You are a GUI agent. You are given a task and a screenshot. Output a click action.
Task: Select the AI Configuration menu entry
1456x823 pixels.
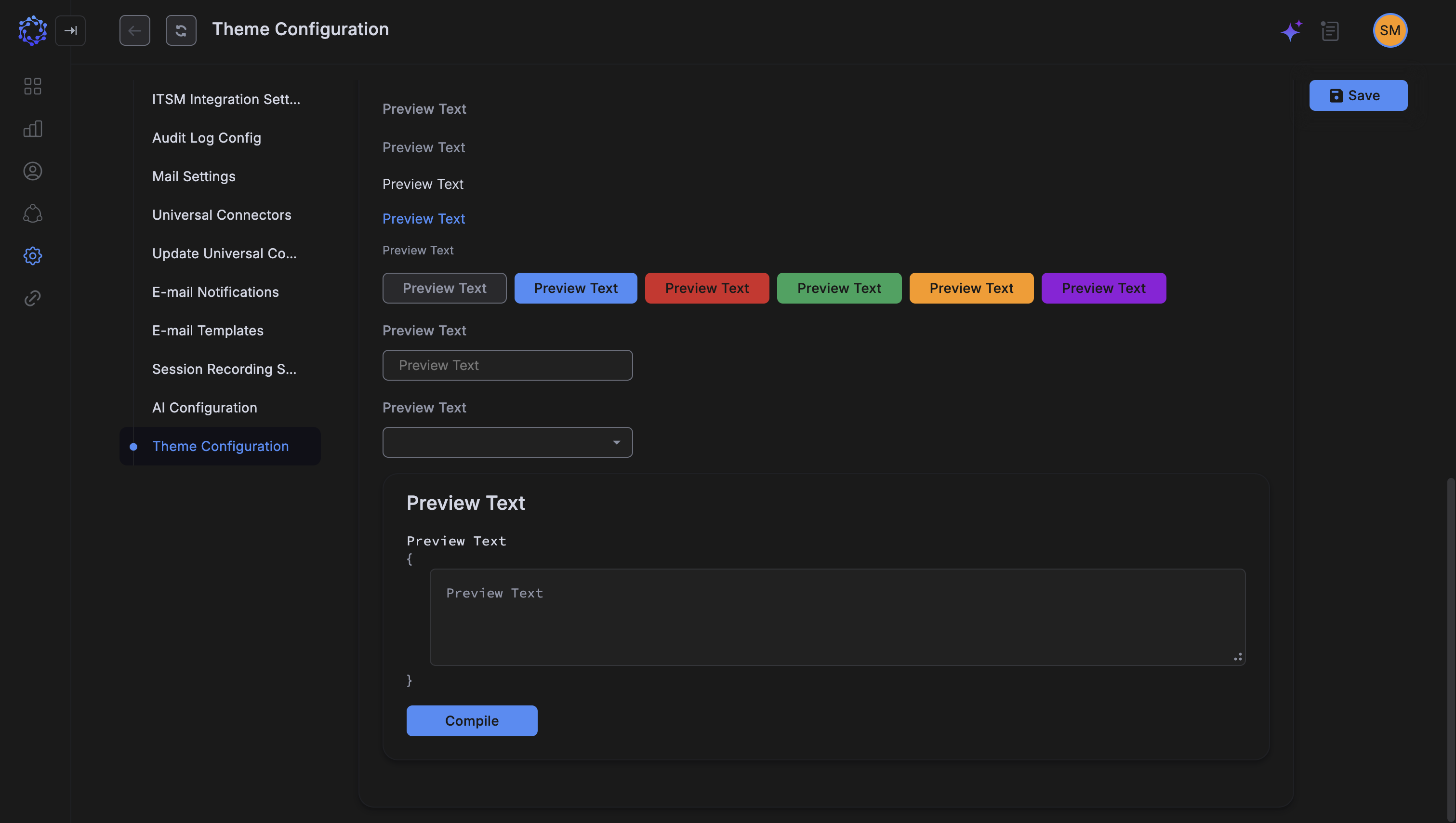tap(205, 407)
